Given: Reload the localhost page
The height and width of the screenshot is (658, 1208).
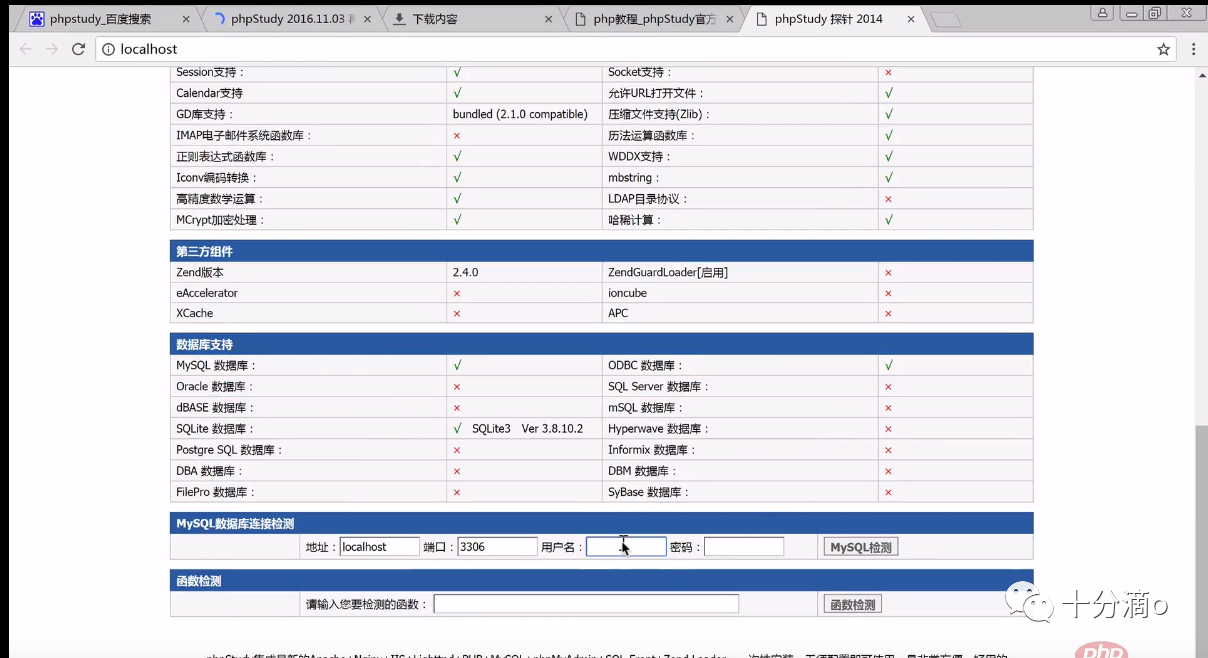Looking at the screenshot, I should 78,49.
